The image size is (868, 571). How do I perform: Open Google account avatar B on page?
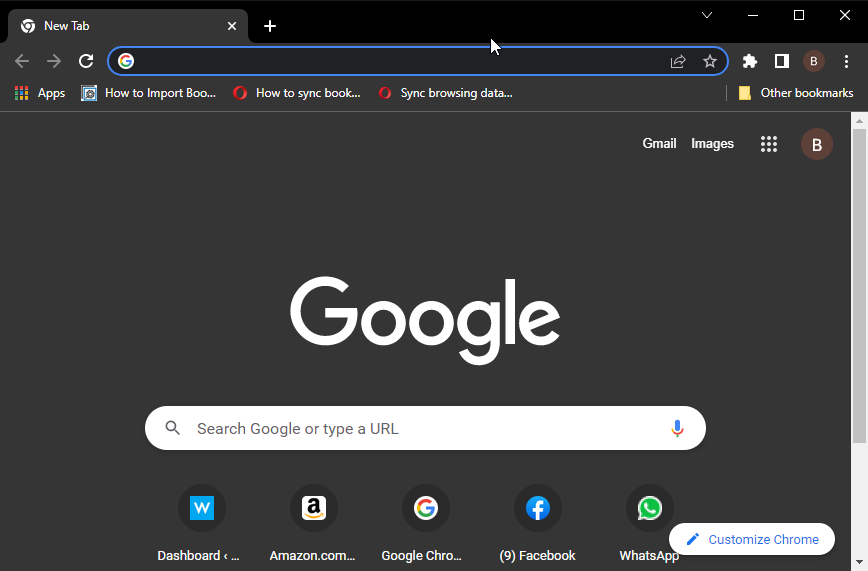pyautogui.click(x=817, y=144)
